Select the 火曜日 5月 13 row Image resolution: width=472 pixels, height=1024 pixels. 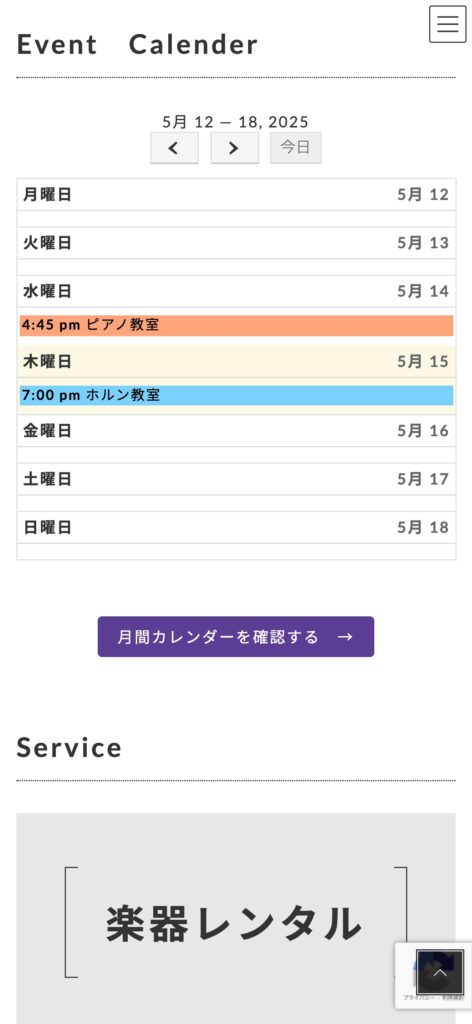tap(236, 243)
